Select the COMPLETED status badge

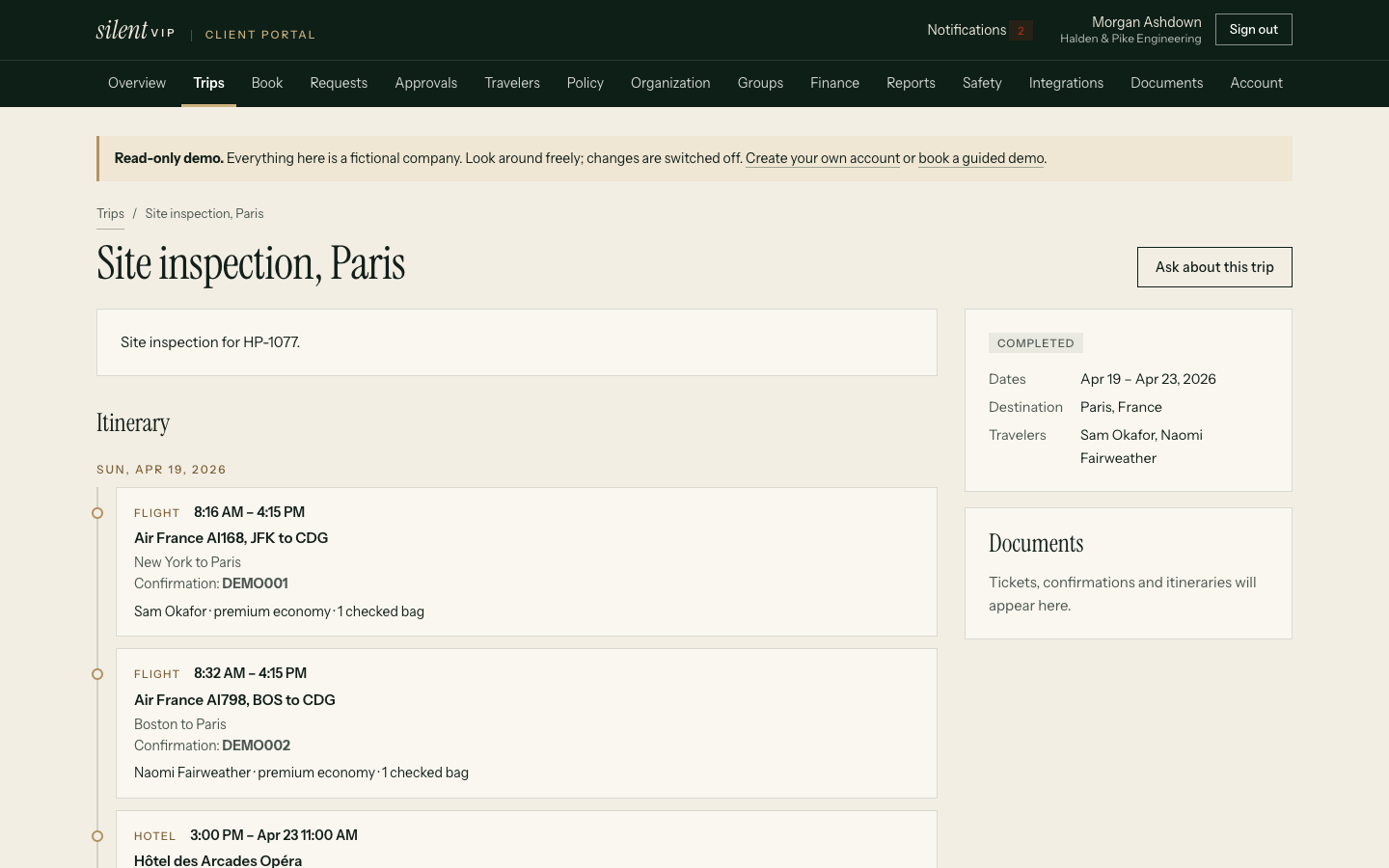point(1036,343)
